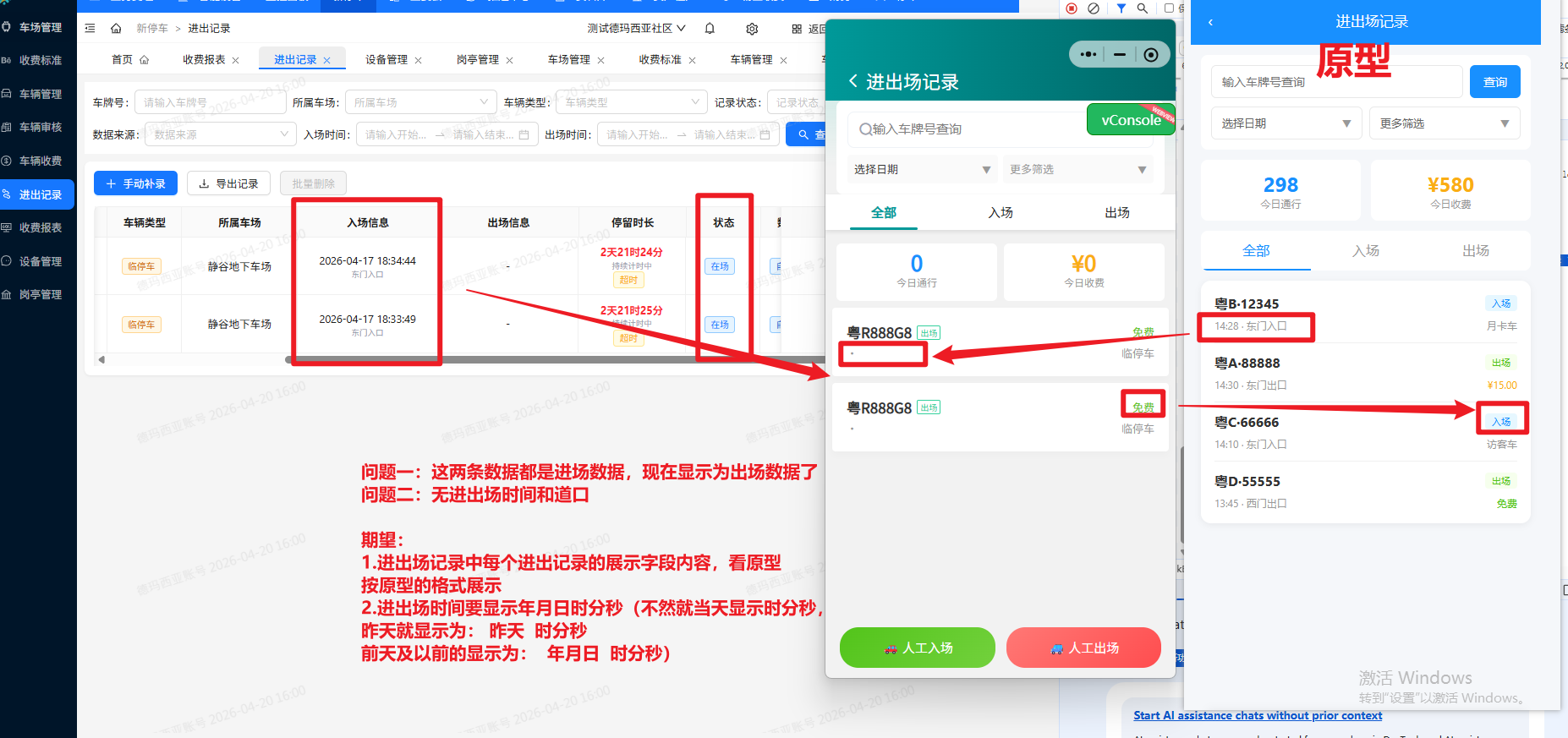Open the 数据来源 dropdown filter

pos(220,134)
